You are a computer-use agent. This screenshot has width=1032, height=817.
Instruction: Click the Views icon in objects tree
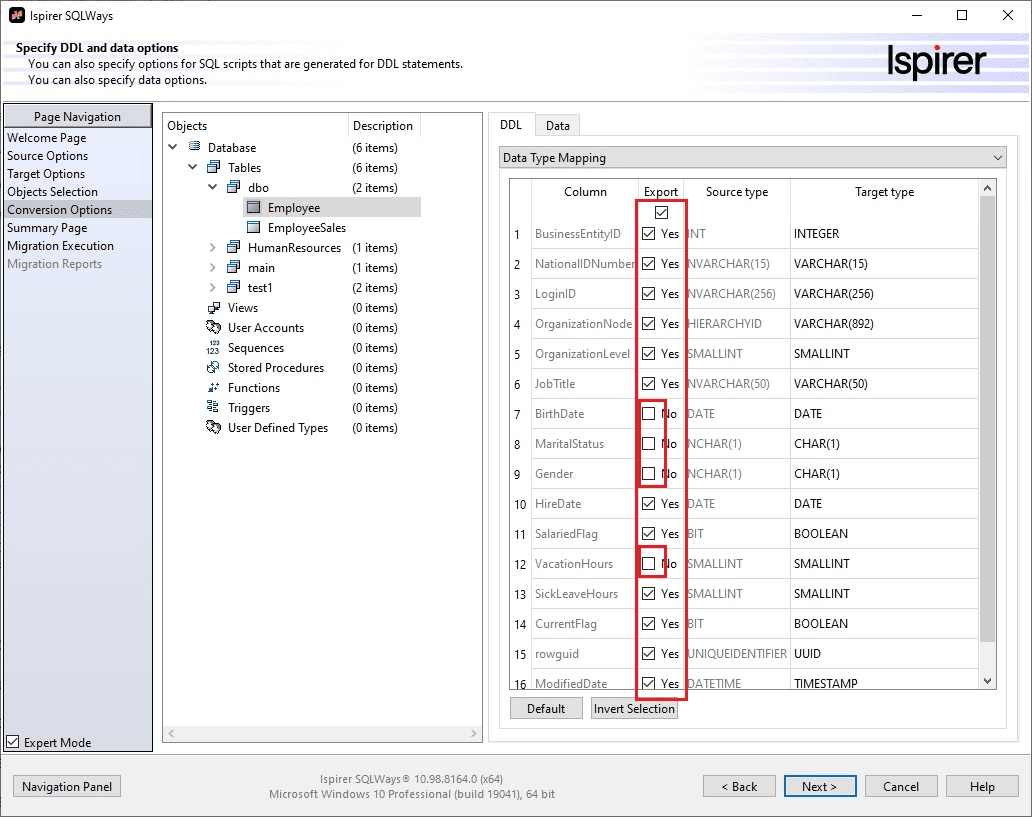point(213,308)
